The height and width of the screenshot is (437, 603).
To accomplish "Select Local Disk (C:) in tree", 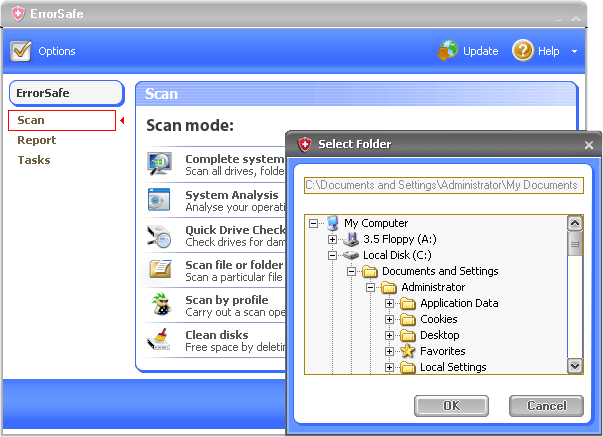I will [397, 255].
